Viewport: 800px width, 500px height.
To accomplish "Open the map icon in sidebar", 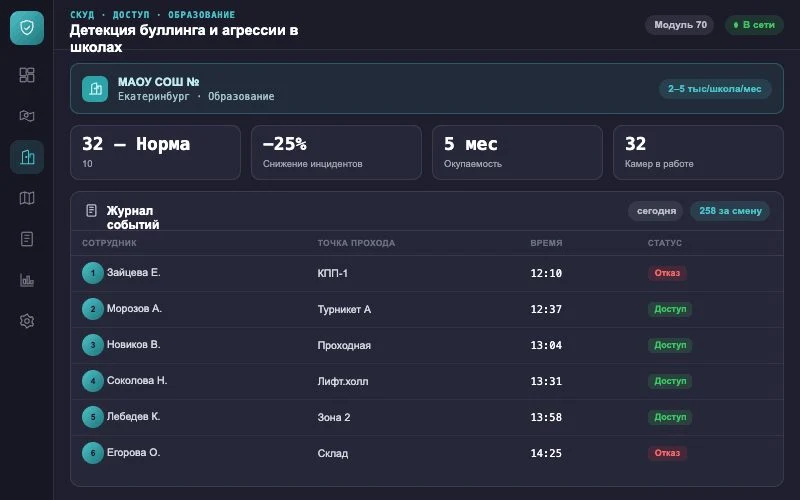I will [x=27, y=198].
